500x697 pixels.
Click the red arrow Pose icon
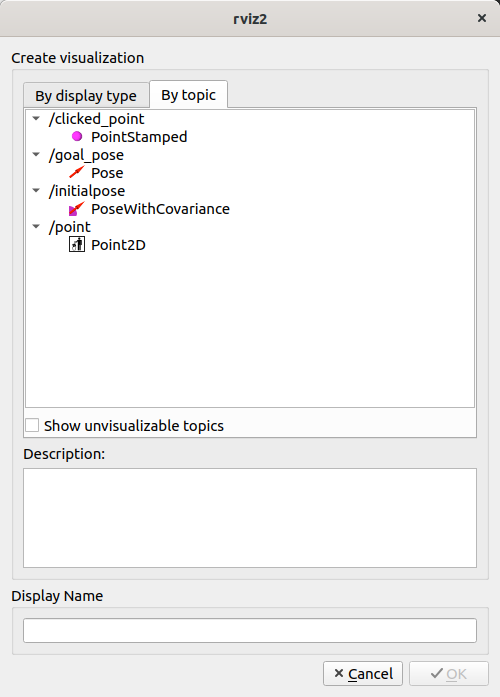[x=77, y=172]
